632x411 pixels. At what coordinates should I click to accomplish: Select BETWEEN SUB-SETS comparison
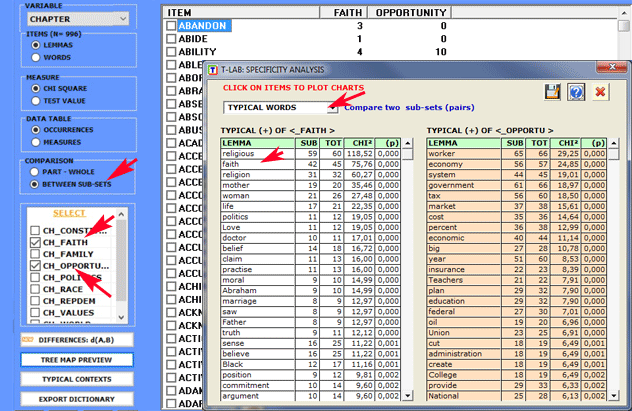tap(35, 184)
